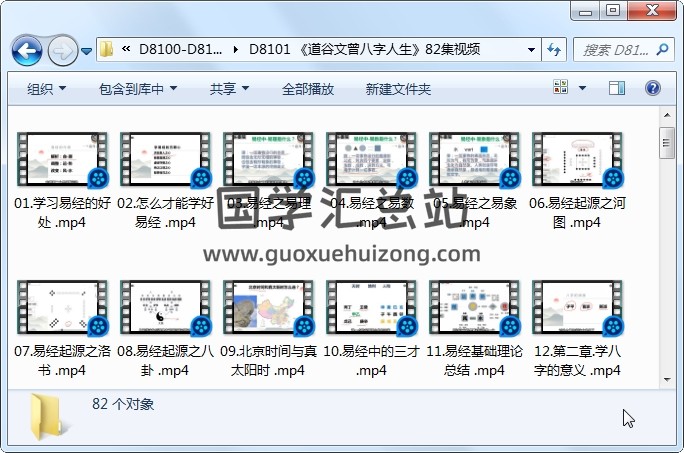The width and height of the screenshot is (684, 453).
Task: Click the 全部播放 button
Action: click(x=308, y=89)
